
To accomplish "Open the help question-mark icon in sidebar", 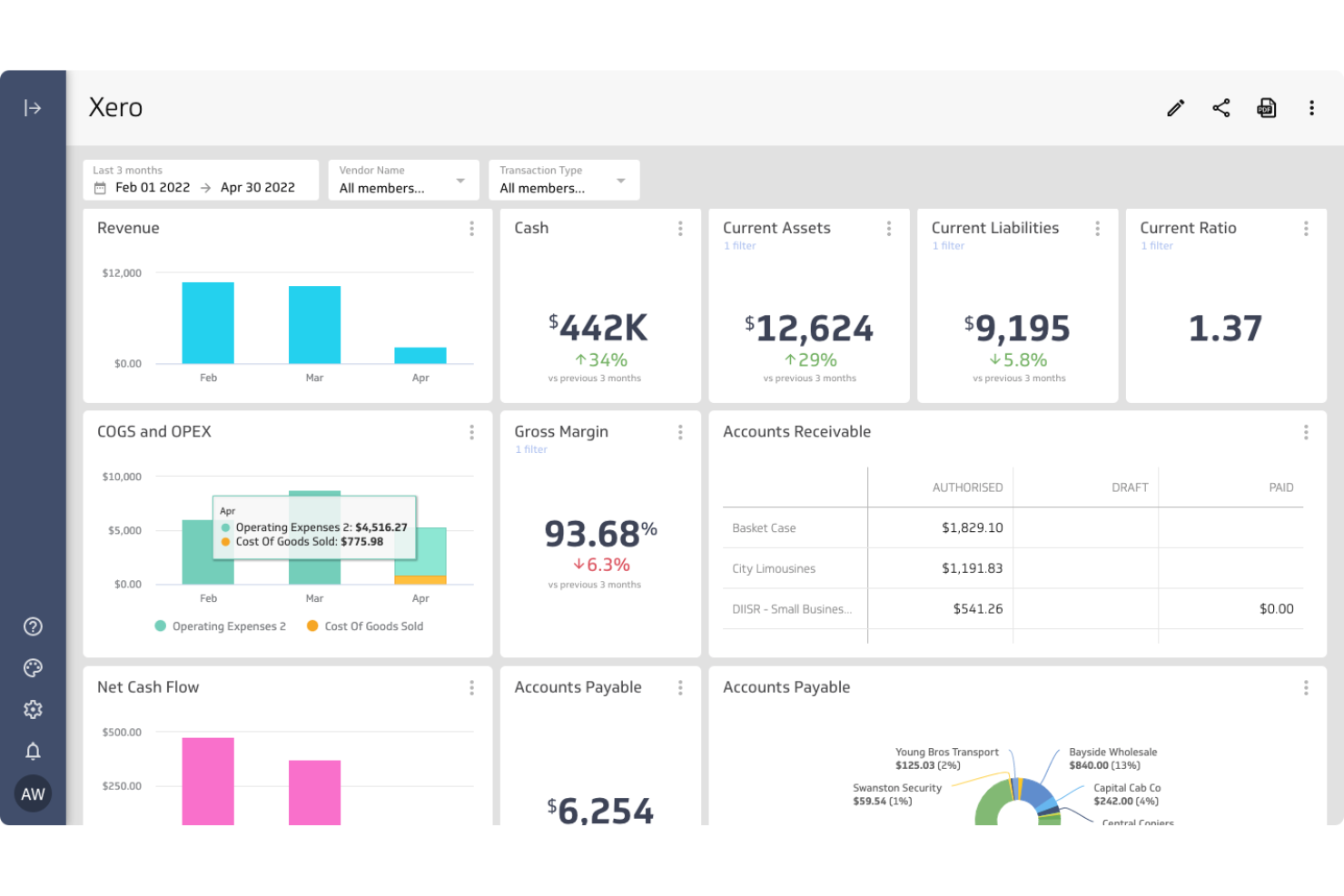I will (33, 626).
